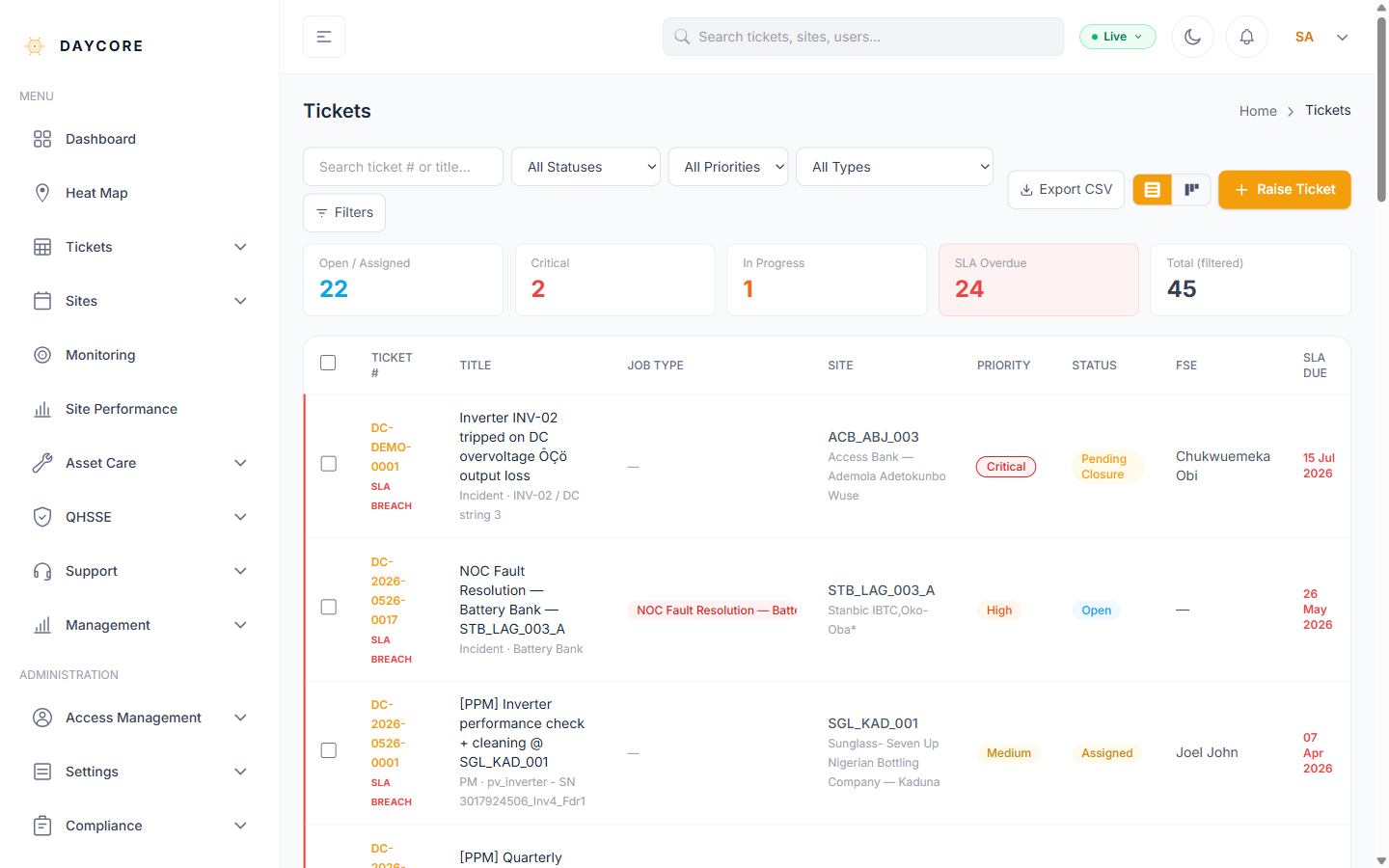Go to Dashboard menu item

click(140, 139)
